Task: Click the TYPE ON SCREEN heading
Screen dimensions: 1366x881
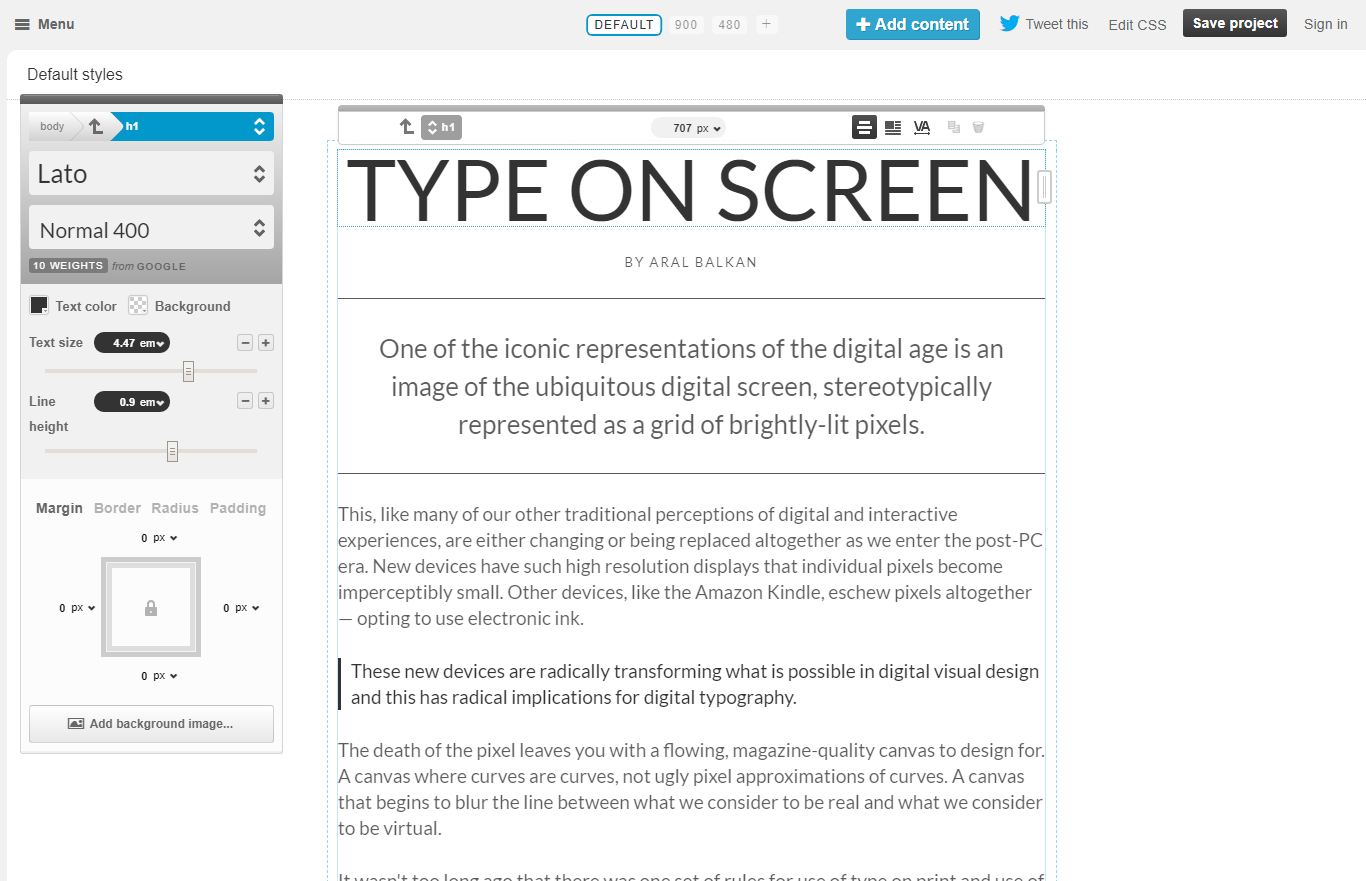Action: click(690, 188)
